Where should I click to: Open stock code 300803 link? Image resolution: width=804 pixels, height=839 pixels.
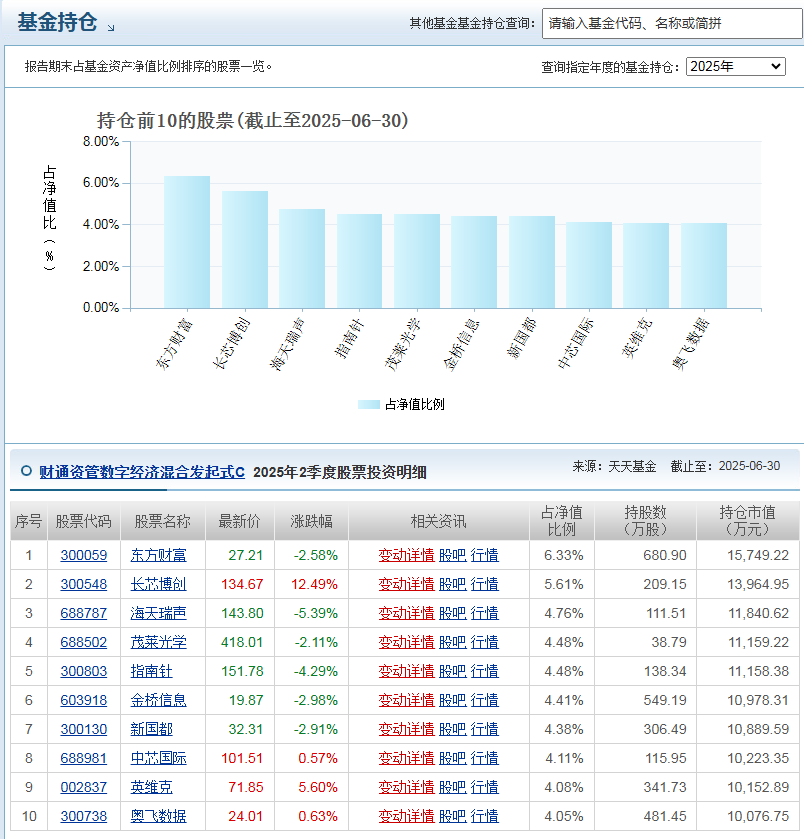(x=83, y=671)
